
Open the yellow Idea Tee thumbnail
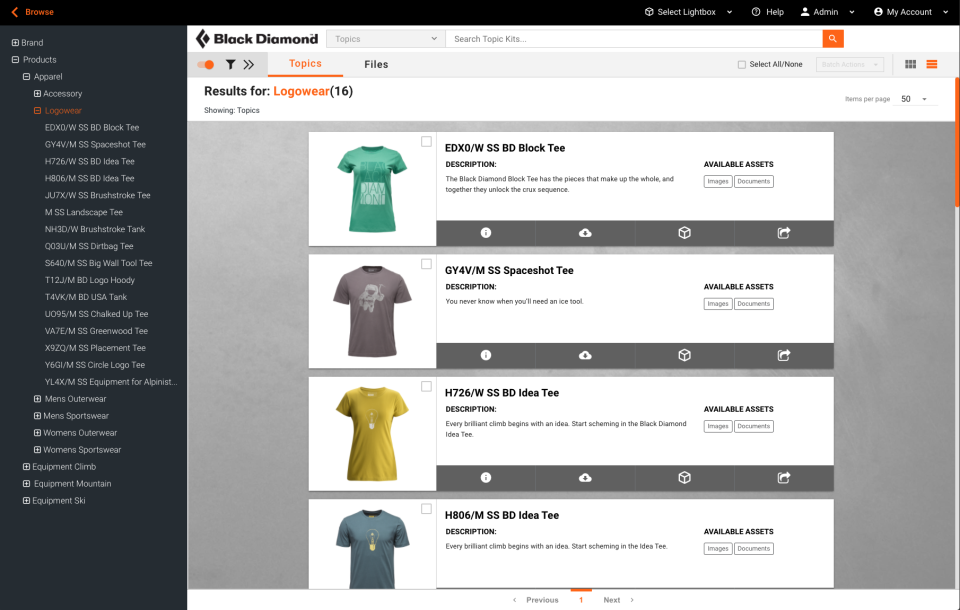[372, 434]
